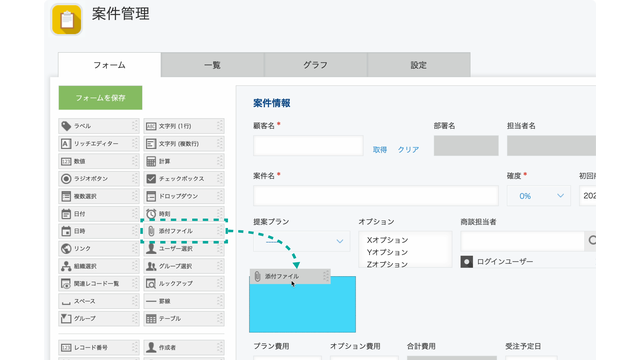
Task: Choose the 文字列 (複数行) field item
Action: [x=184, y=144]
